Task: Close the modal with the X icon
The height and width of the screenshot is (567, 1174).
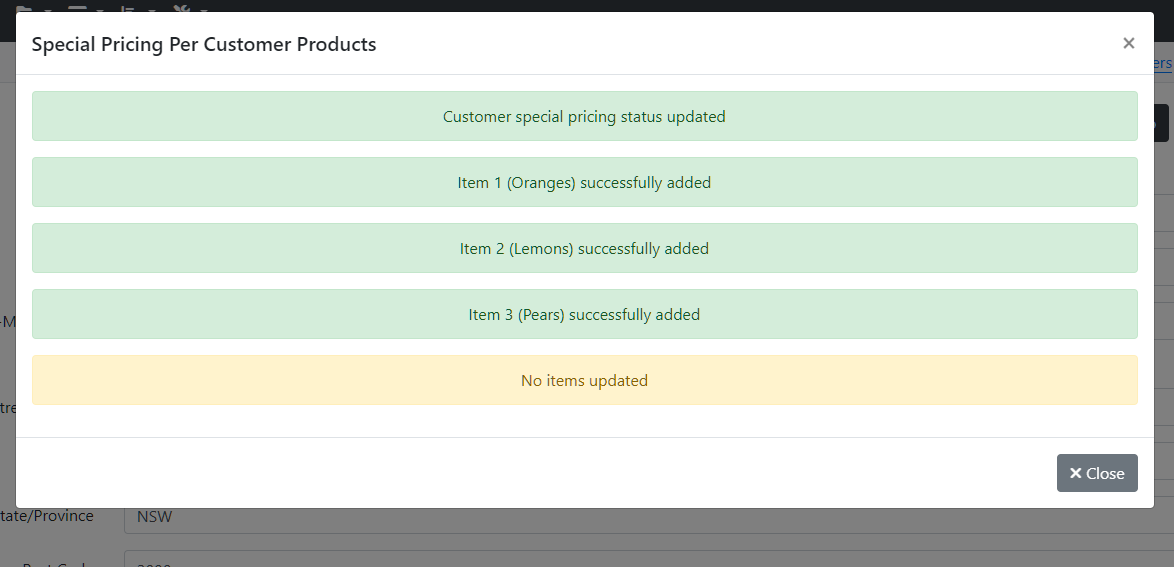Action: point(1128,43)
